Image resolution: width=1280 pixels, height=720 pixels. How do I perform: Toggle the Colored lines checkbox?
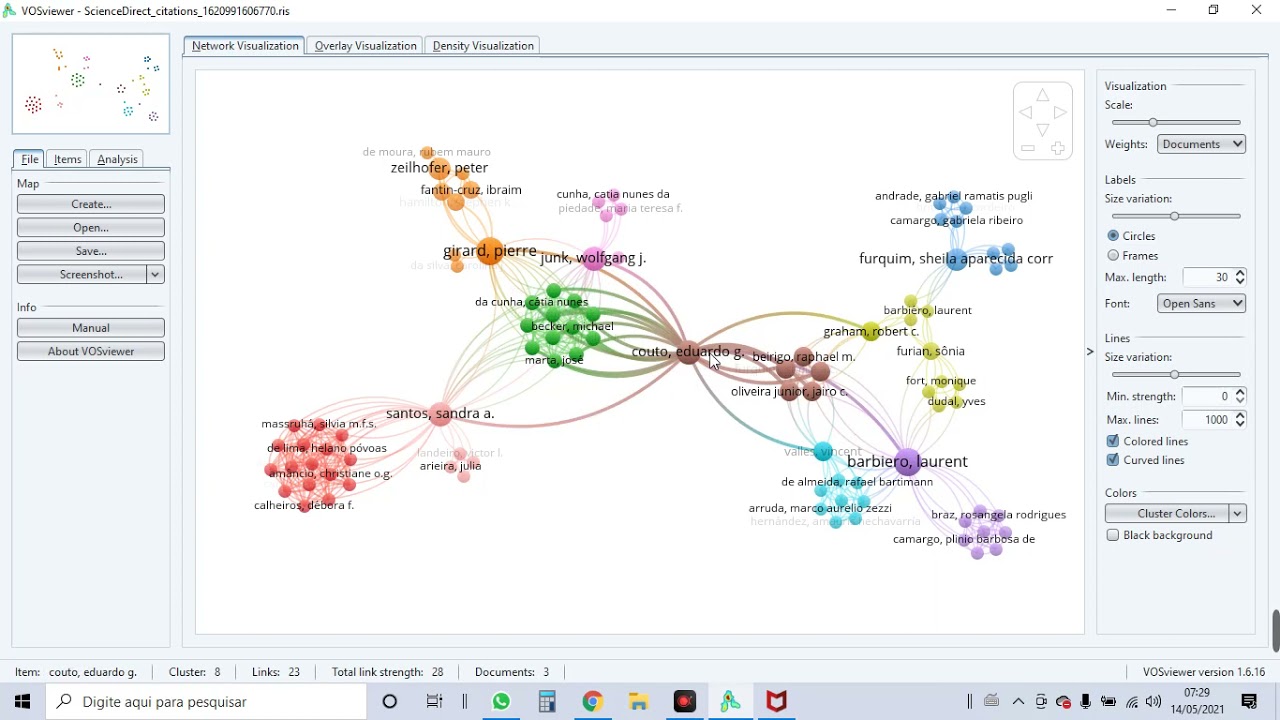pos(1113,441)
